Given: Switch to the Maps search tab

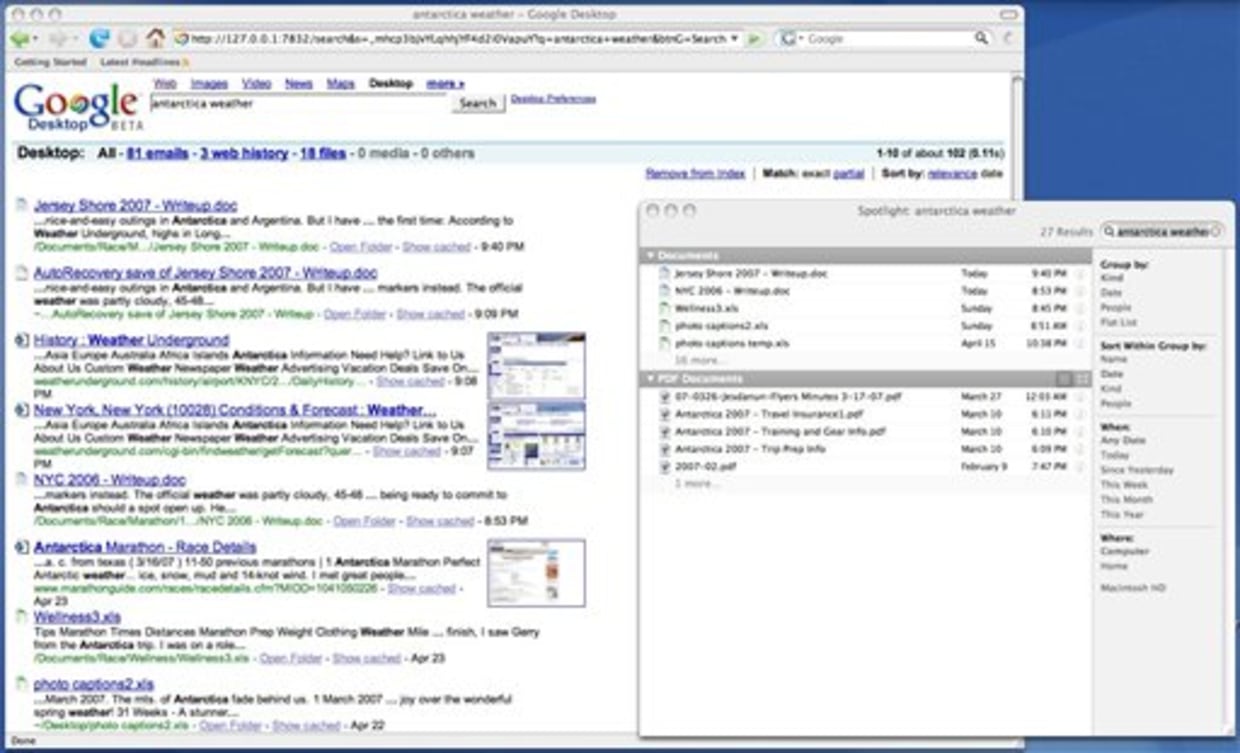Looking at the screenshot, I should (x=341, y=84).
